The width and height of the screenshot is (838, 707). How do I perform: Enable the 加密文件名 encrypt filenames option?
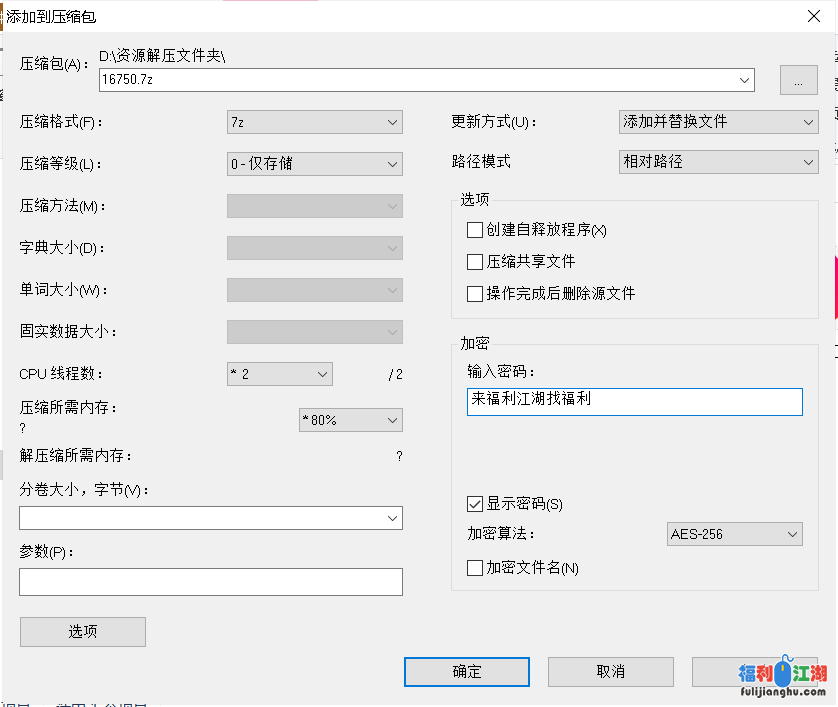click(x=475, y=567)
